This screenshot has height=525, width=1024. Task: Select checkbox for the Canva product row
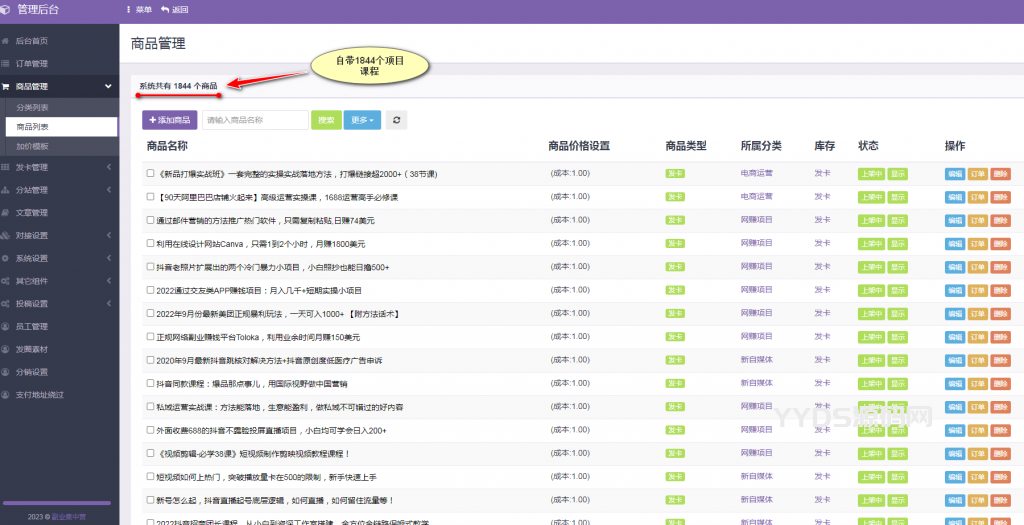150,243
